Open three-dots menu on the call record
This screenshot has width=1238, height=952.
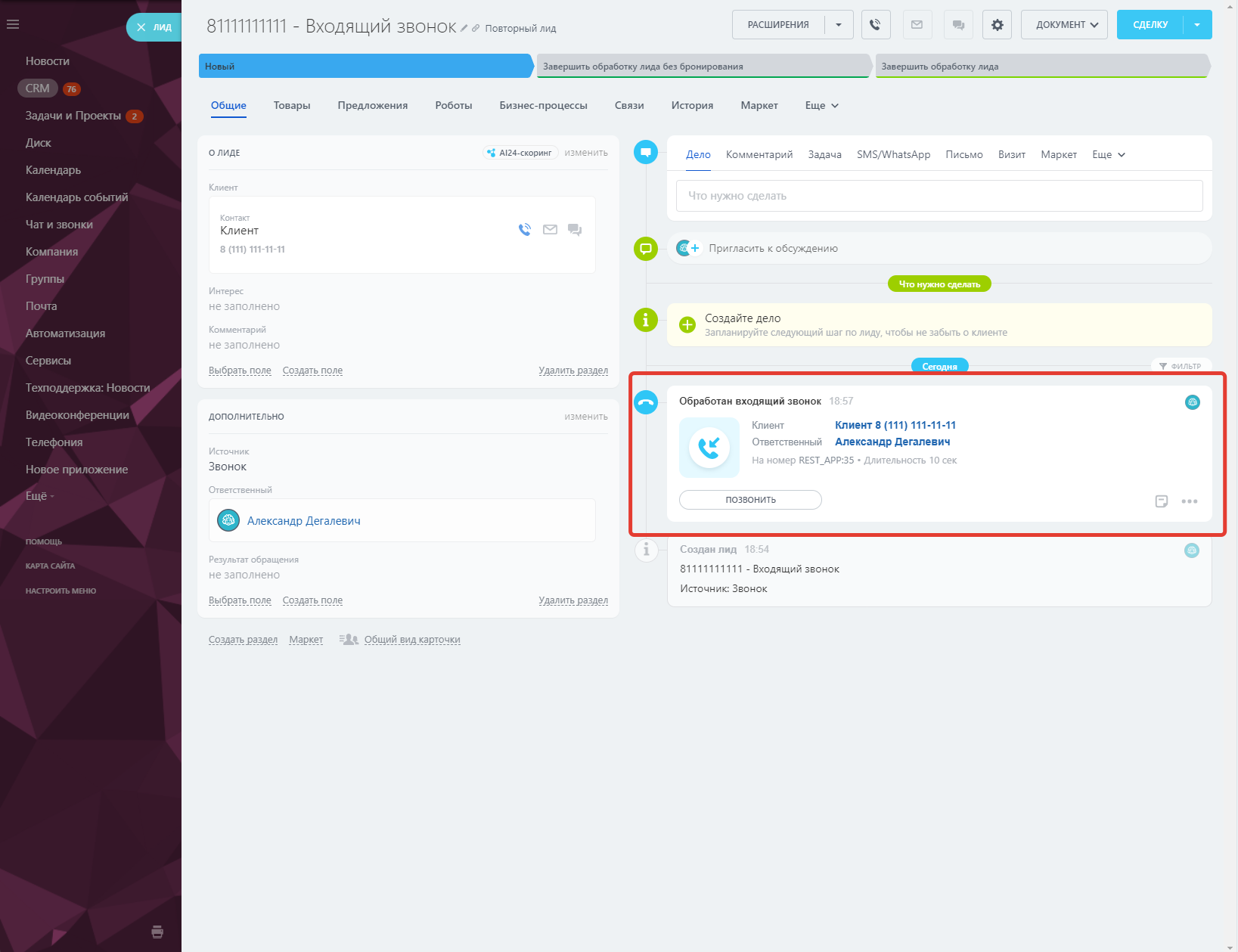[1189, 501]
